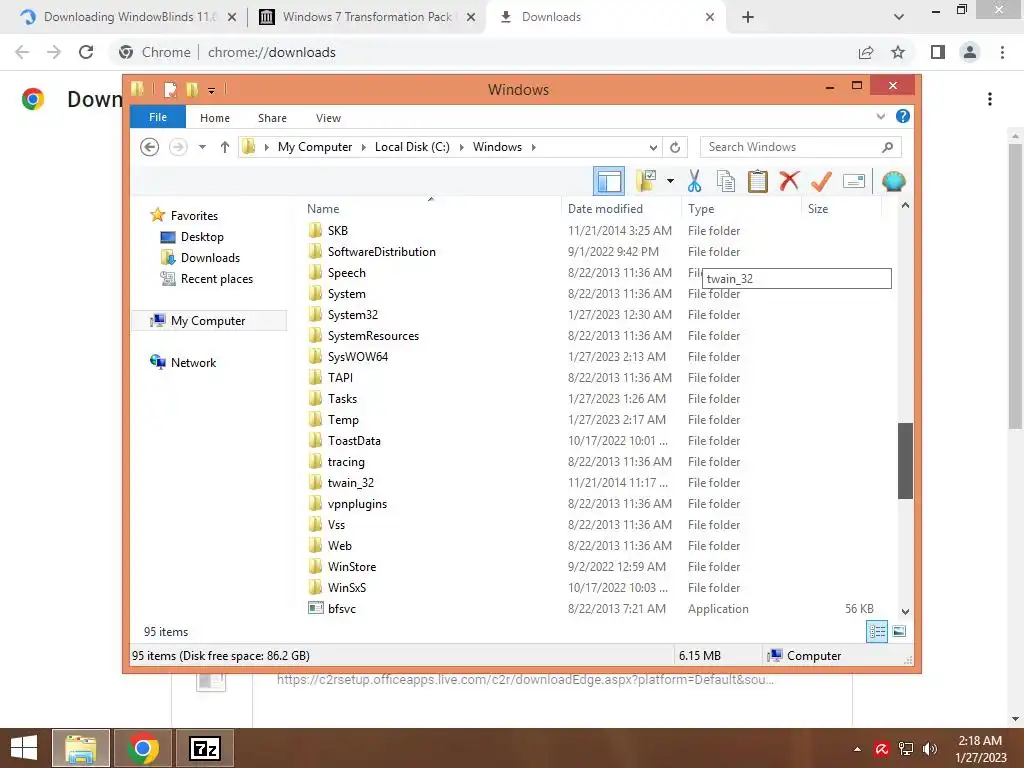Delete item with the red X icon
The height and width of the screenshot is (768, 1024).
[789, 181]
